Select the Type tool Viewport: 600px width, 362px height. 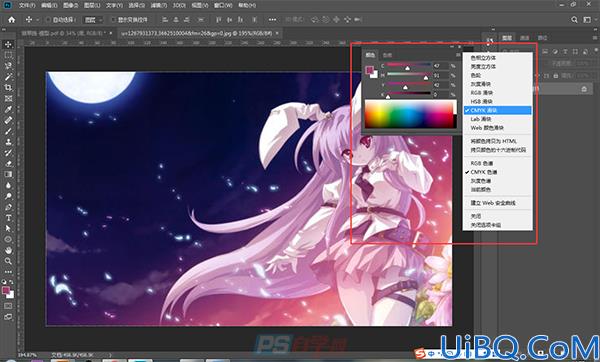pos(8,218)
